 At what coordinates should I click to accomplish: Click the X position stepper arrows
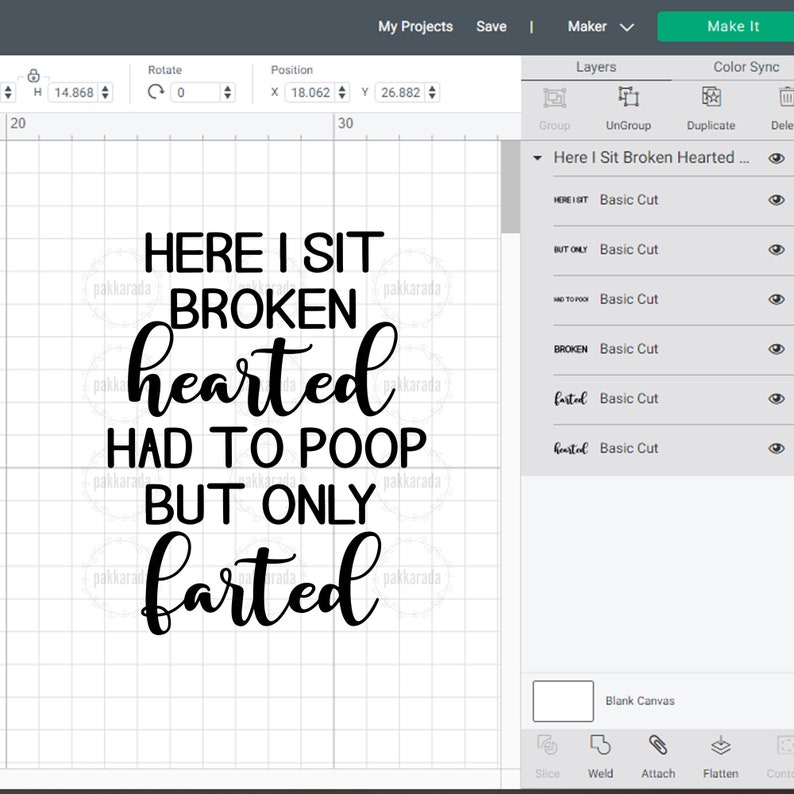click(x=342, y=92)
